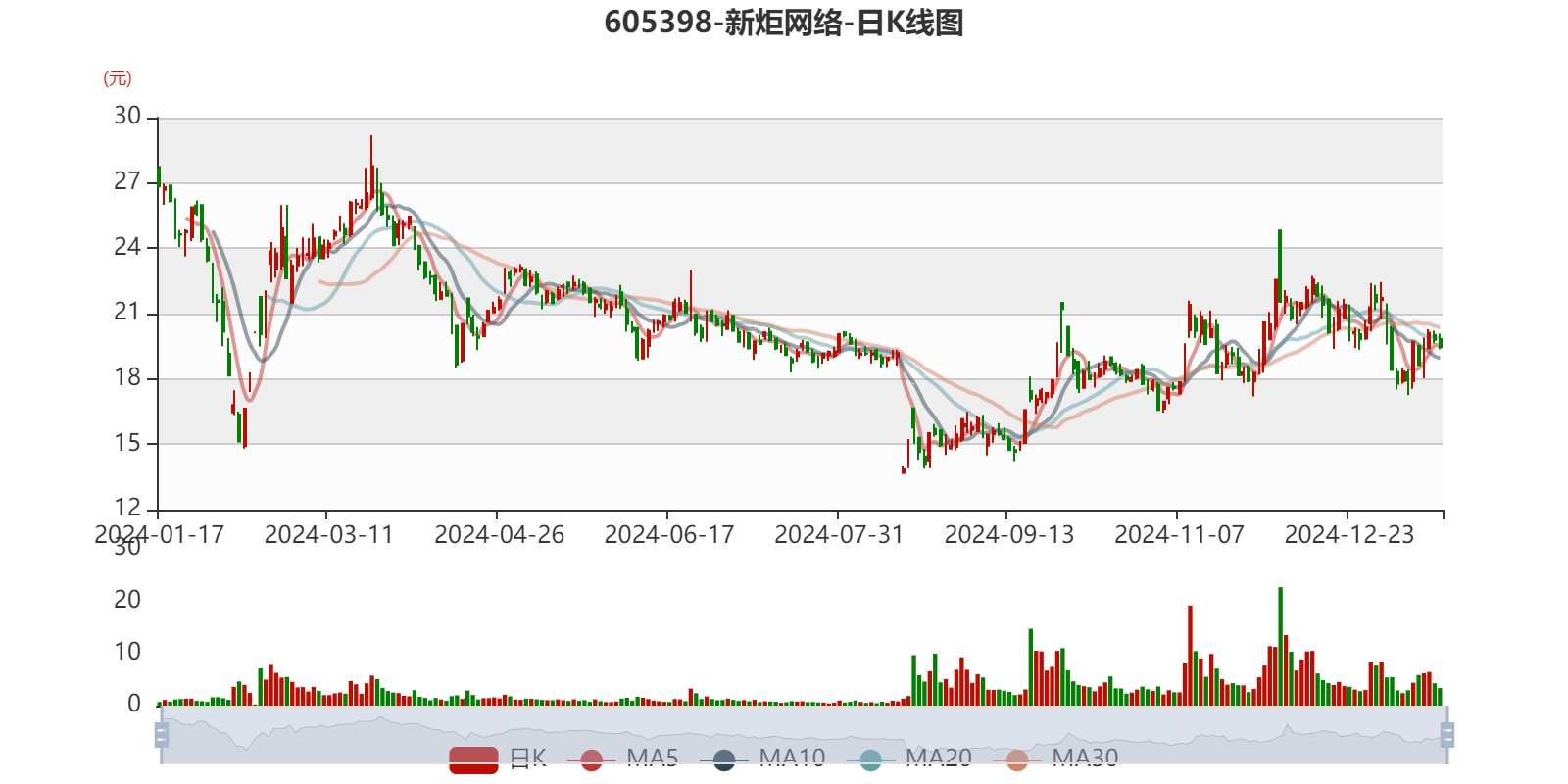Viewport: 1568px width, 784px height.
Task: Toggle the MA10 line legend
Action: pyautogui.click(x=762, y=759)
